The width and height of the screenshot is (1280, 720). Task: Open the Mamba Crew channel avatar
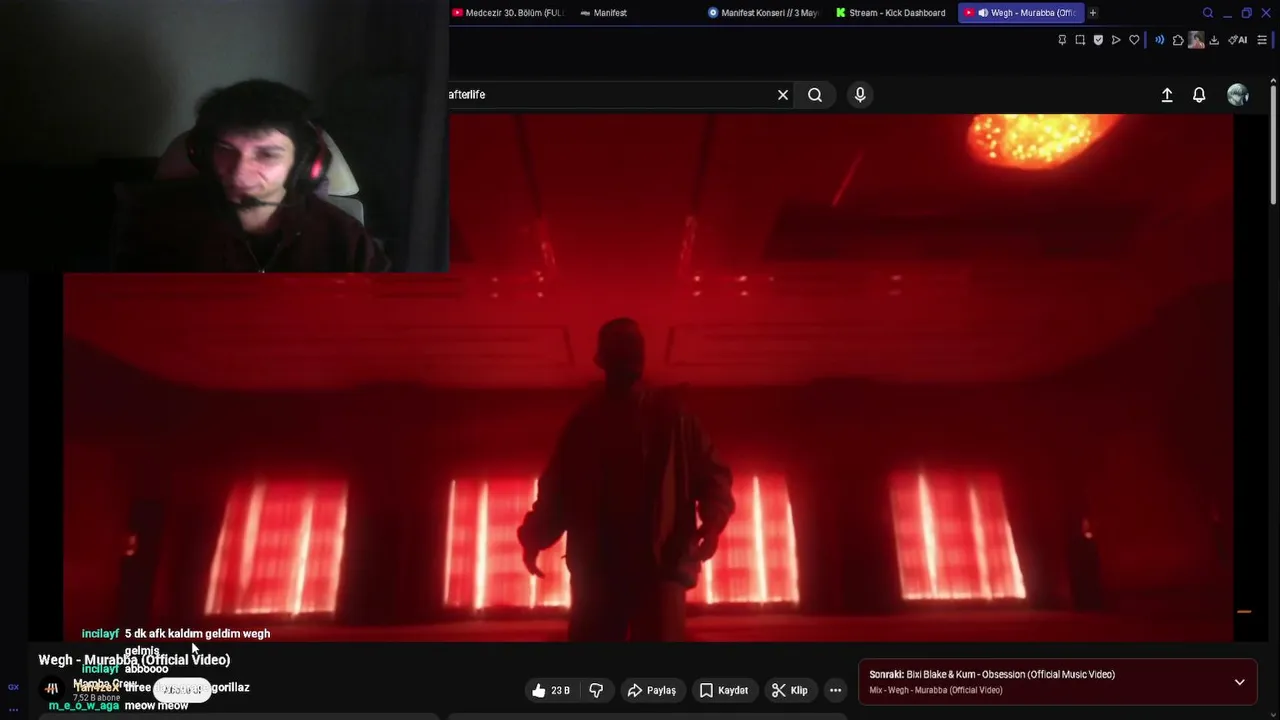pos(52,688)
